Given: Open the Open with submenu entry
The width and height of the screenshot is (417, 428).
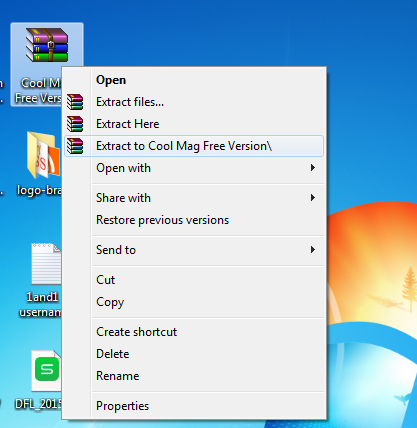Looking at the screenshot, I should pos(193,168).
